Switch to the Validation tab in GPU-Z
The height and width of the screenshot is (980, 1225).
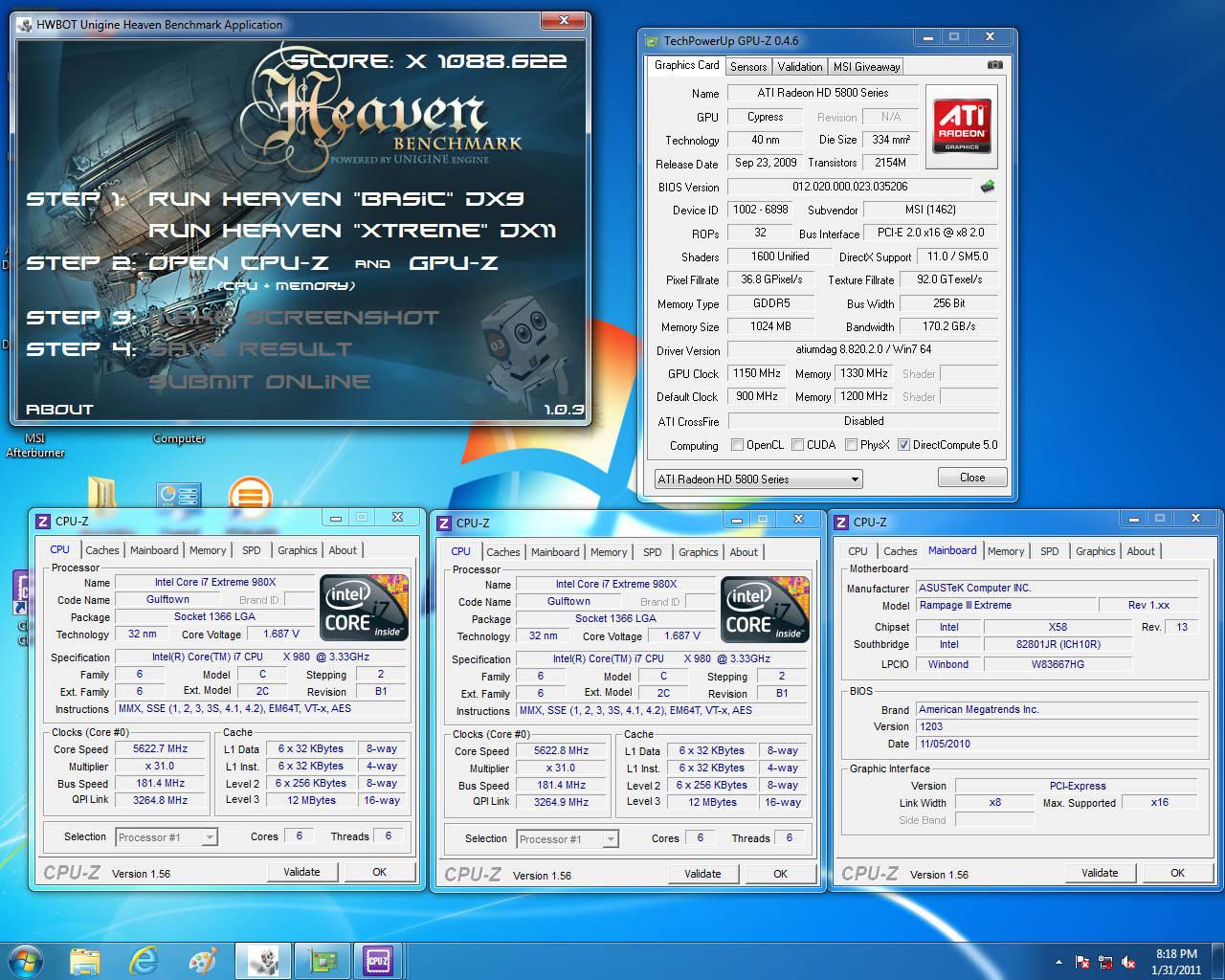(800, 67)
